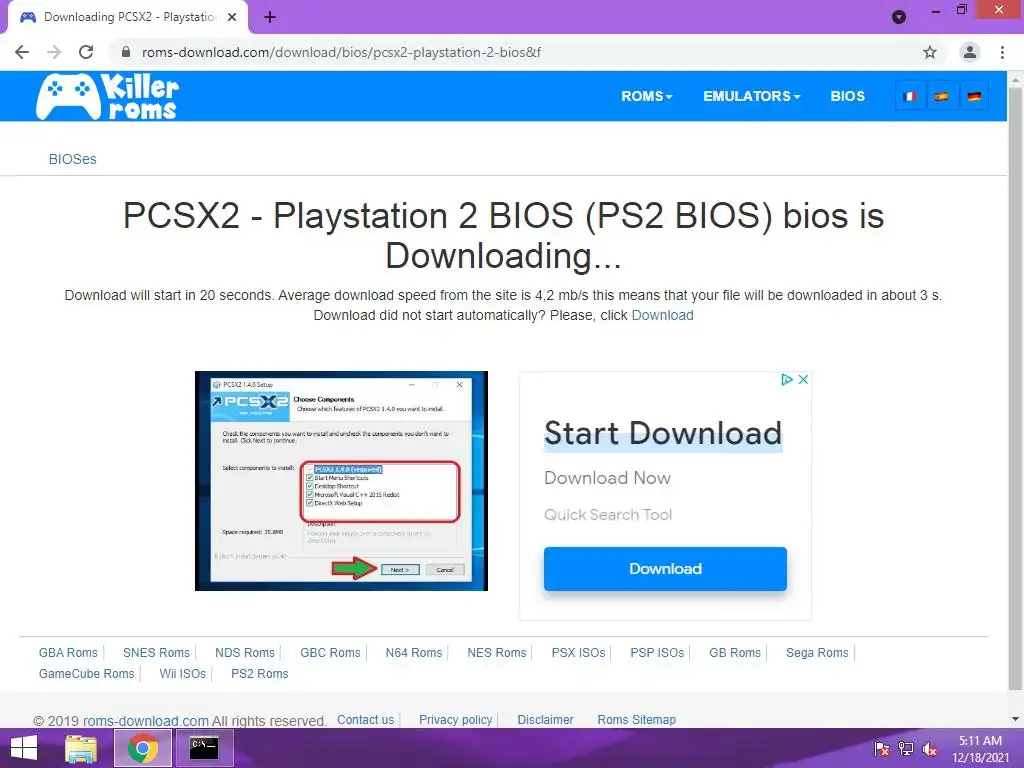The width and height of the screenshot is (1024, 768).
Task: Open PSX ISOs footer link
Action: [x=578, y=652]
